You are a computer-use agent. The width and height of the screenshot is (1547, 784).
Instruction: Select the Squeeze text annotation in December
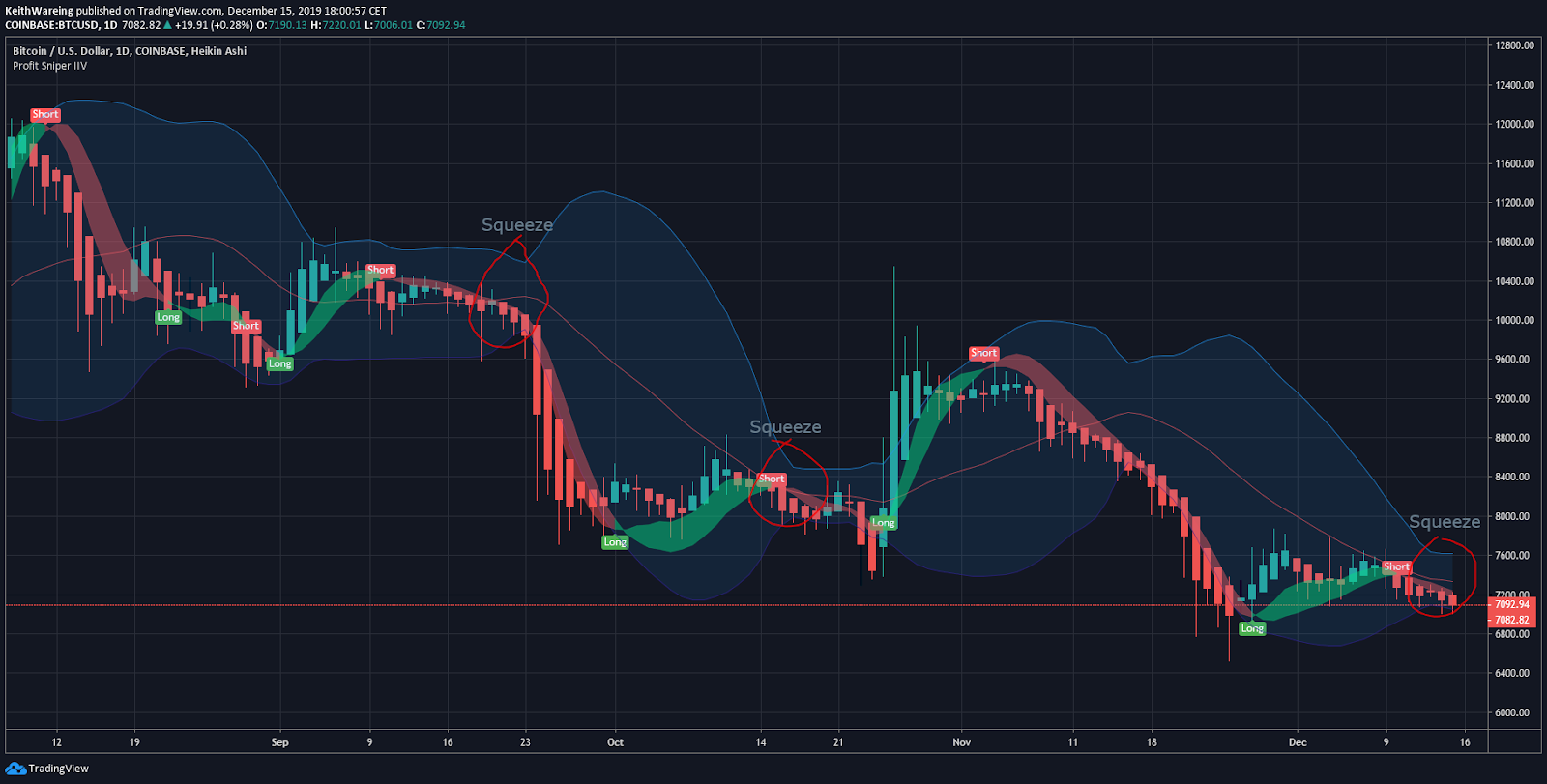coord(1445,522)
